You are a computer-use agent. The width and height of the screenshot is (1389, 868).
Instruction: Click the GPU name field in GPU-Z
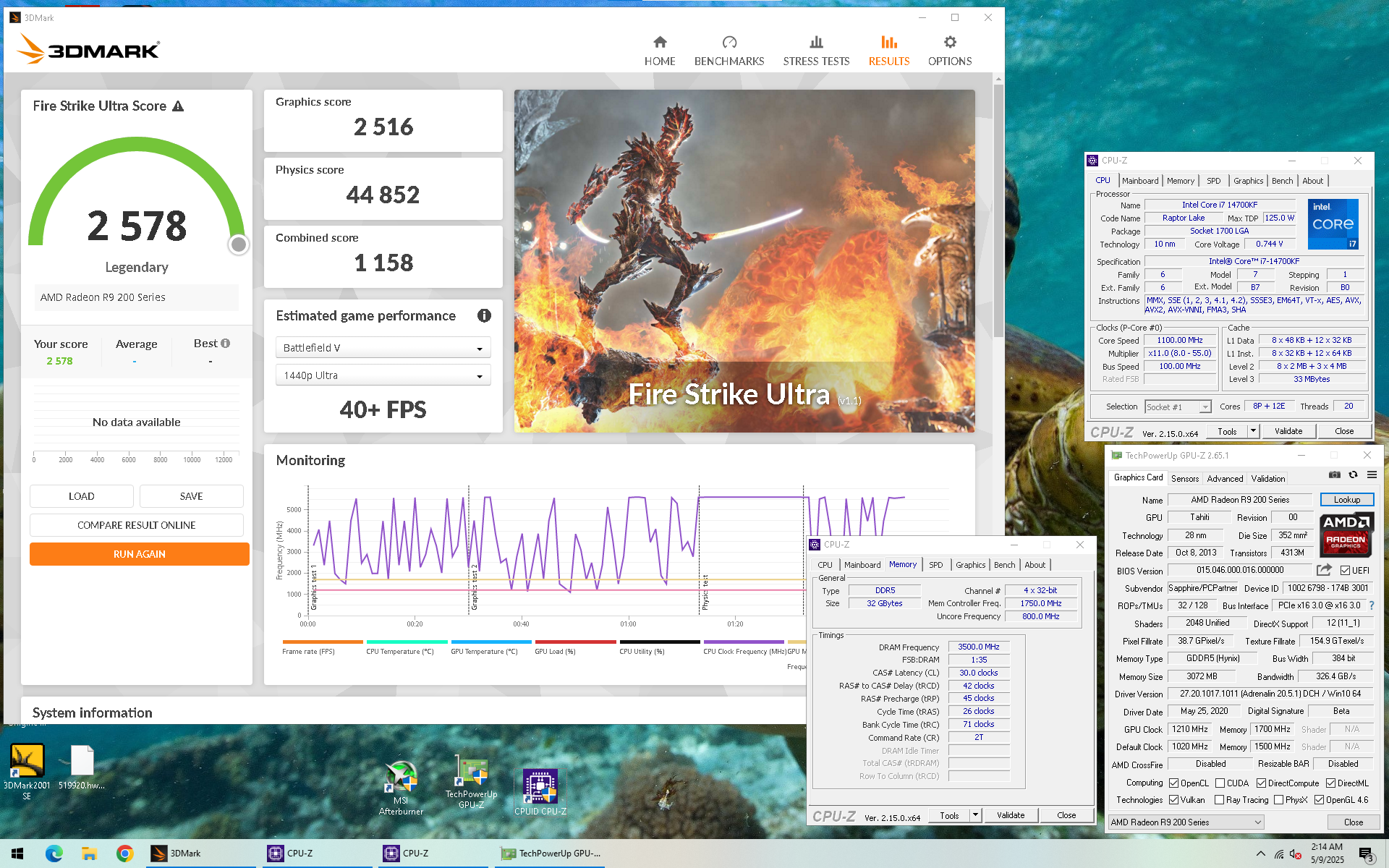(x=1239, y=499)
